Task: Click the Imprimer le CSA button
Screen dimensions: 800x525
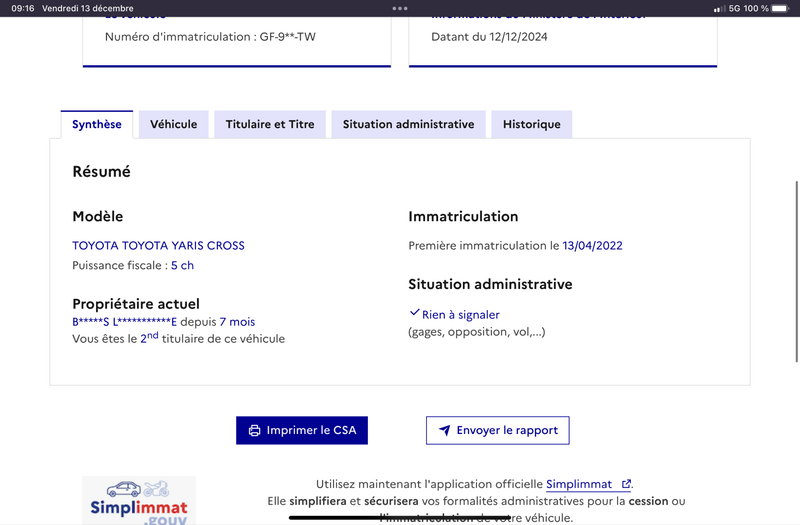Action: tap(302, 430)
